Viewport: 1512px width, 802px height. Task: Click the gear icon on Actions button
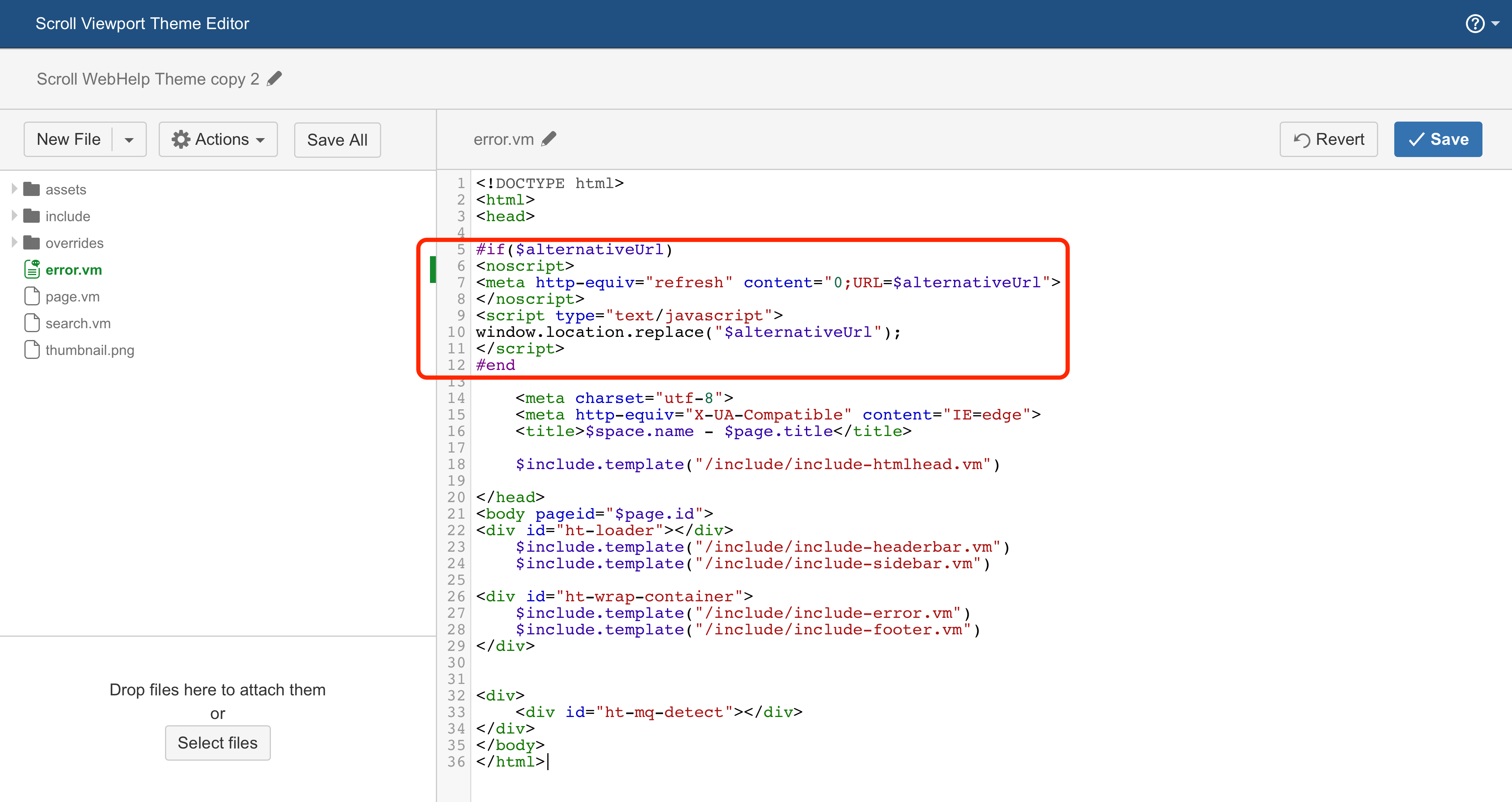click(180, 139)
